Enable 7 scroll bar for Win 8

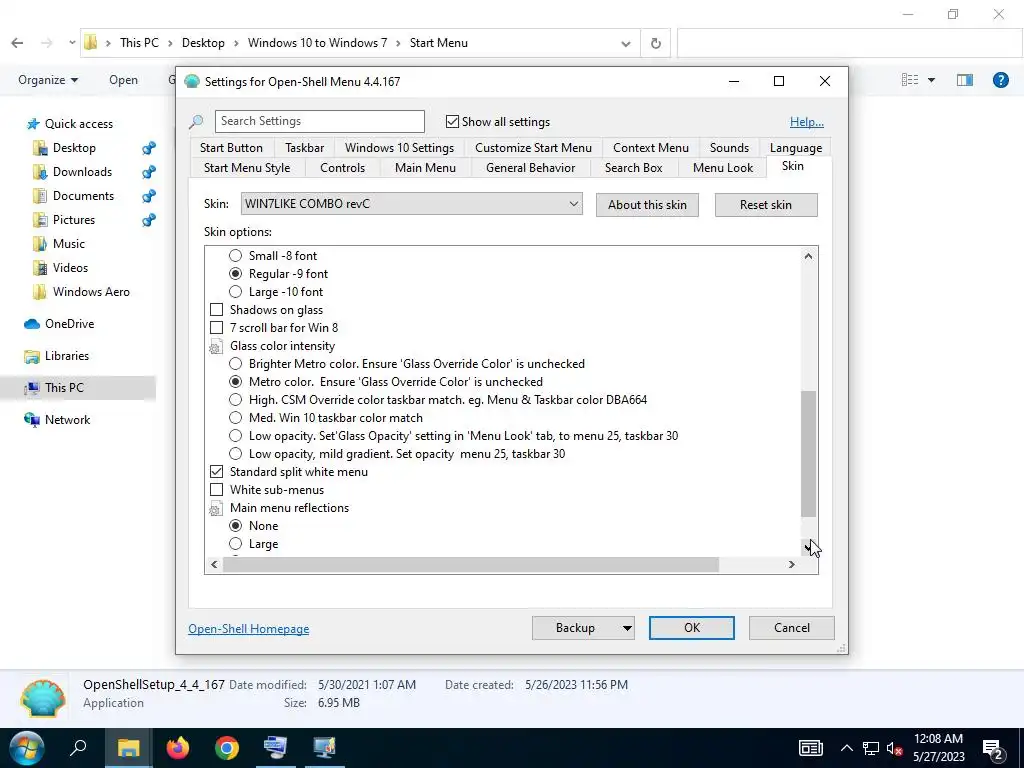(216, 328)
